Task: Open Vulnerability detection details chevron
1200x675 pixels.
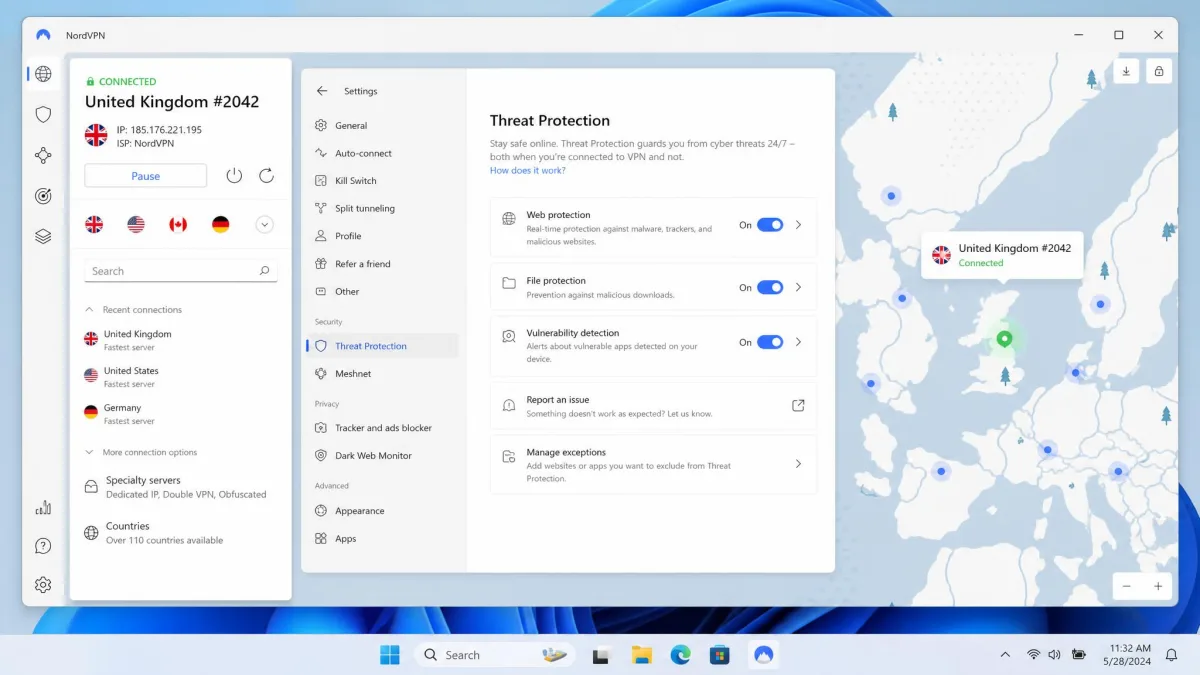Action: (x=798, y=342)
